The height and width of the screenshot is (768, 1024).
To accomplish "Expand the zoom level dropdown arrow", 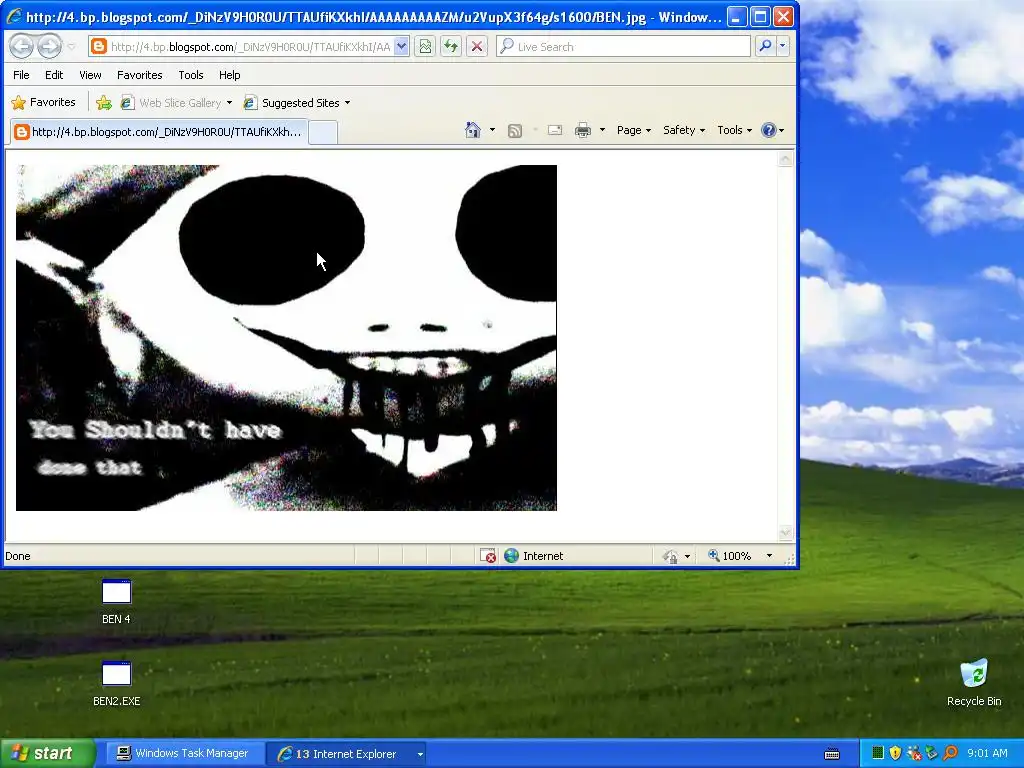I will [769, 556].
